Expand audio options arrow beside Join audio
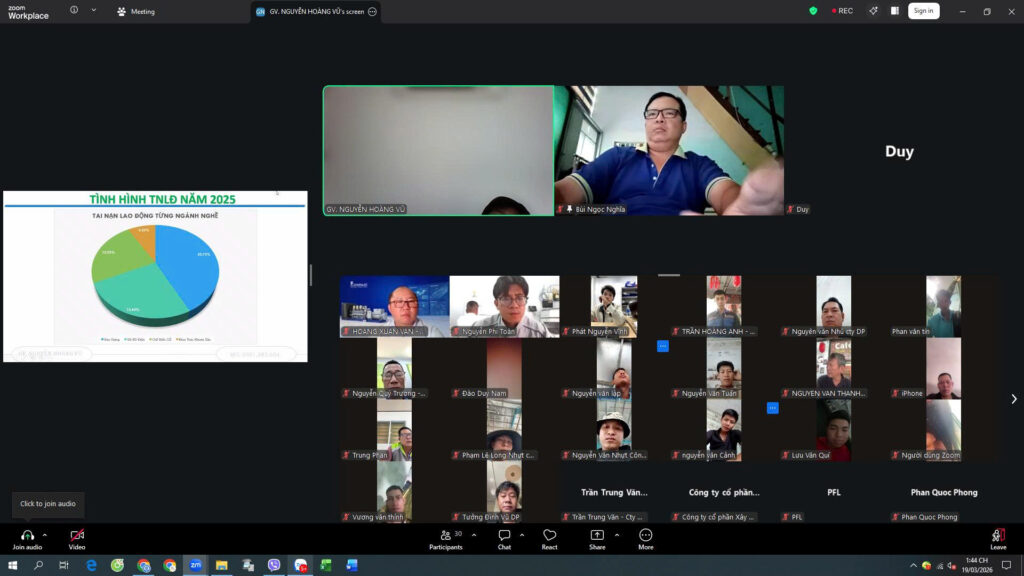 pos(45,535)
